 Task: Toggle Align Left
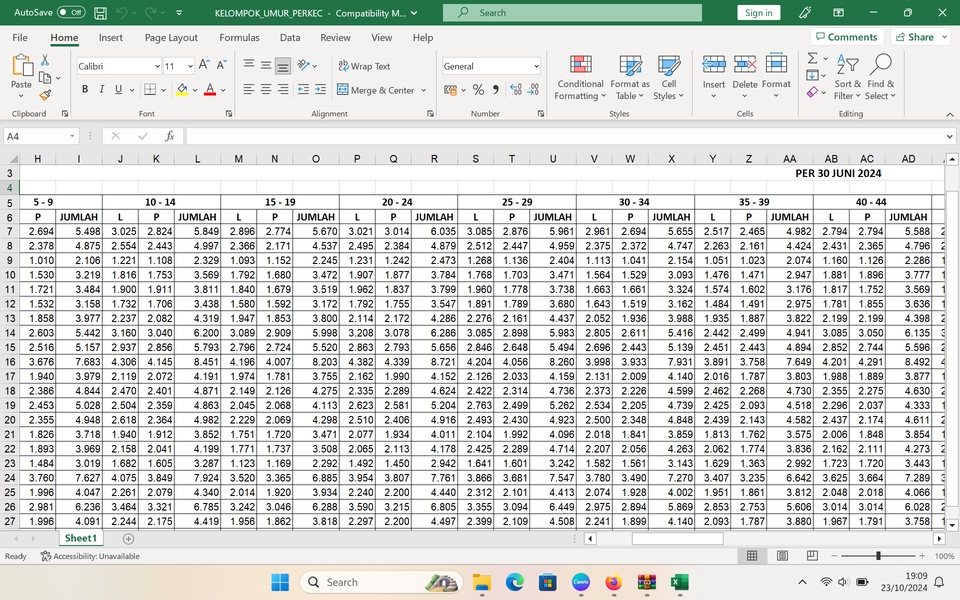[249, 89]
